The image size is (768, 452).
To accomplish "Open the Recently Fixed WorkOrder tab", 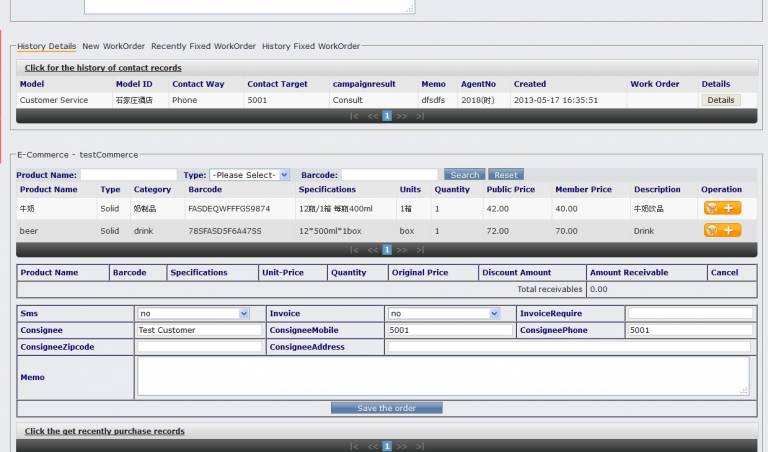I will [x=203, y=46].
